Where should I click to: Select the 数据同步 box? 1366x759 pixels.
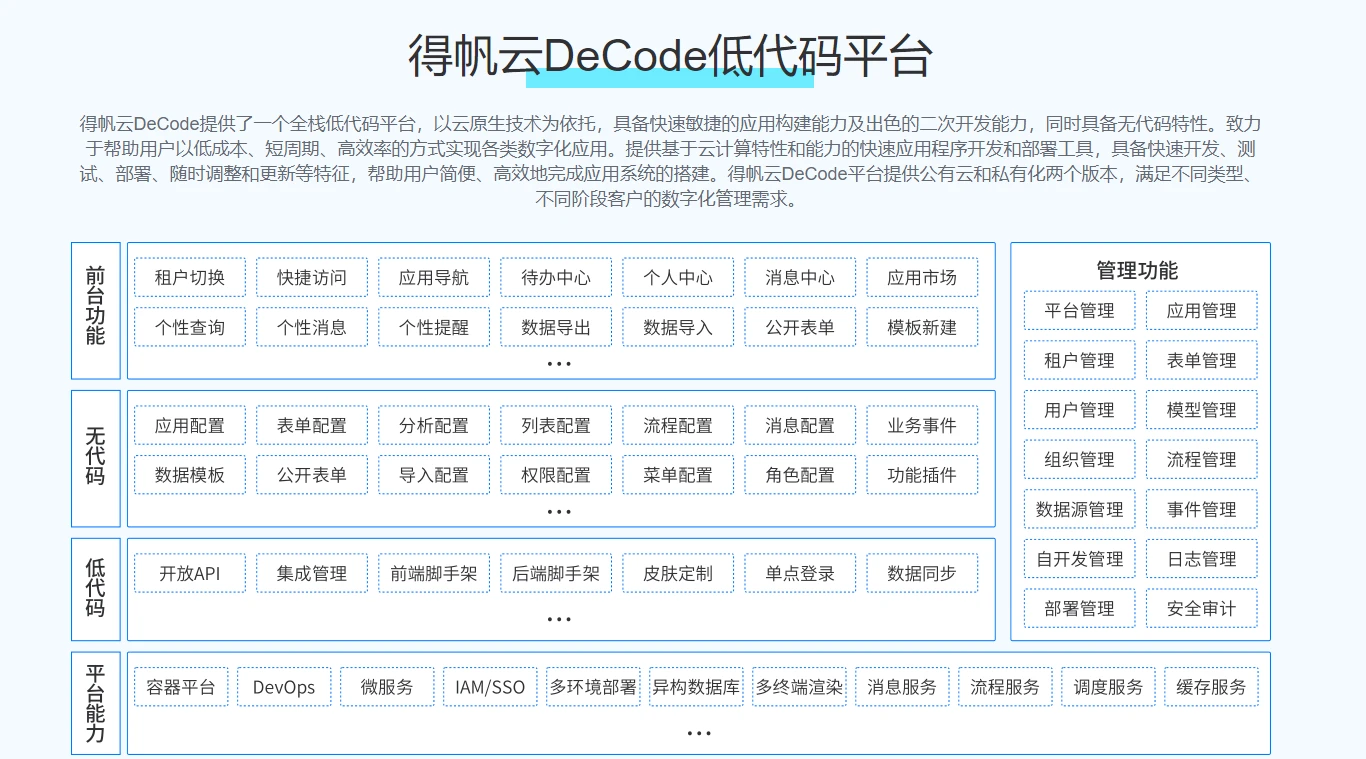click(x=922, y=574)
